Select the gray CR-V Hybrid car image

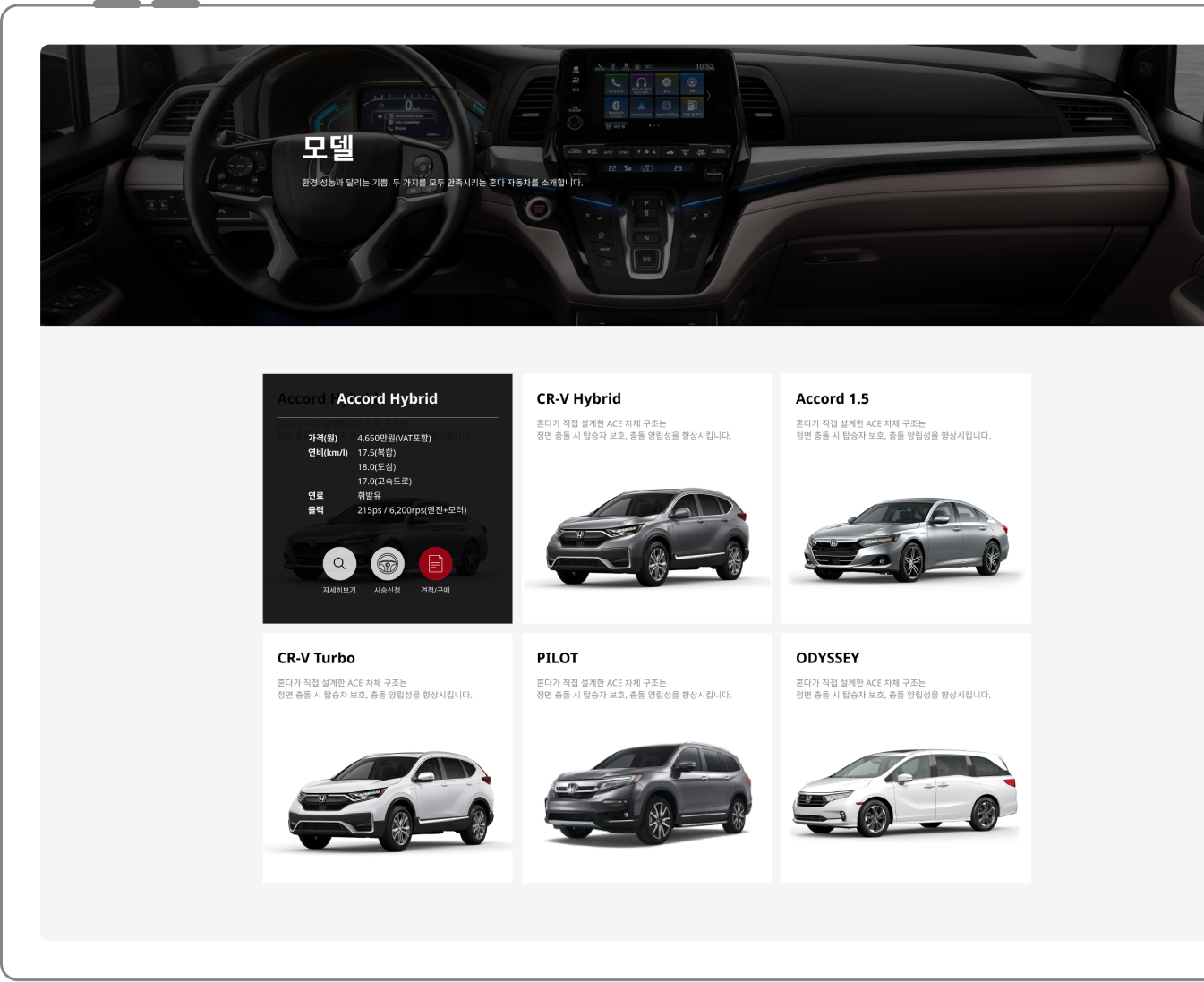click(x=648, y=537)
